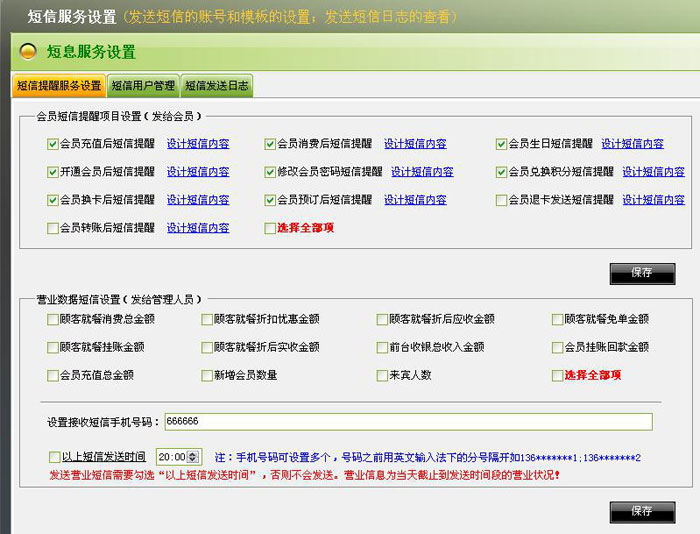700x534 pixels.
Task: Tick the 顾客就餐消费总金额 checkbox
Action: (53, 320)
